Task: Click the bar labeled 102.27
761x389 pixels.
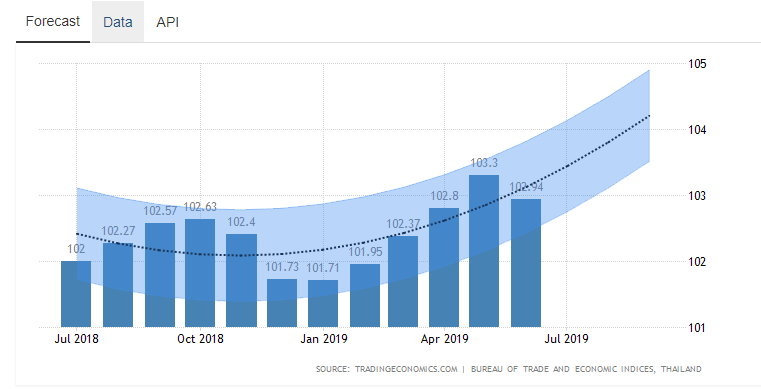Action: 118,285
